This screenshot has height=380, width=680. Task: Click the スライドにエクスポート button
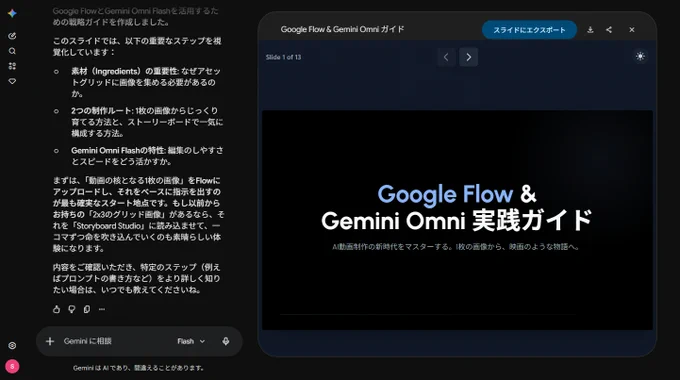coord(529,30)
